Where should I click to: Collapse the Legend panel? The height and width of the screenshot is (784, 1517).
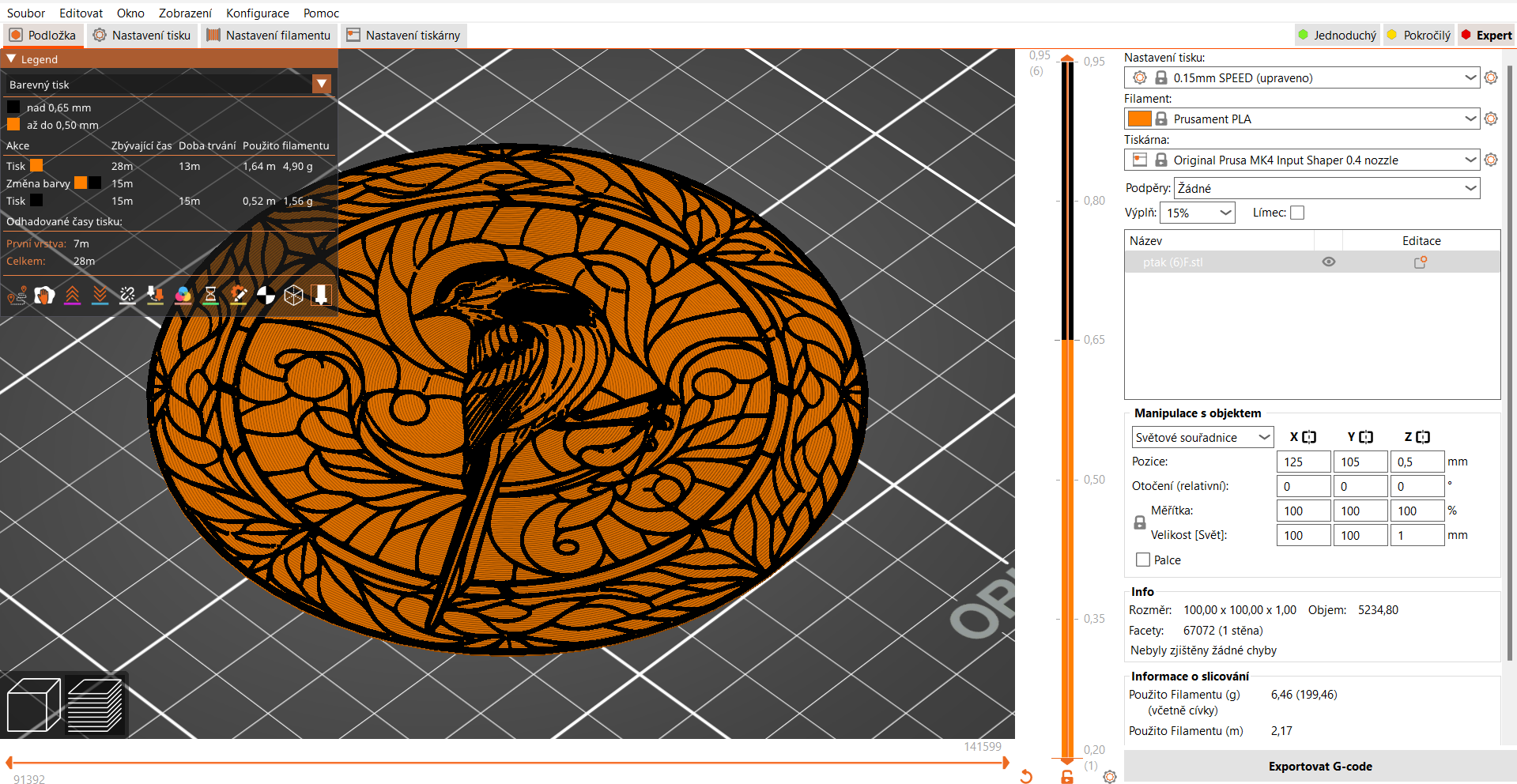[11, 59]
